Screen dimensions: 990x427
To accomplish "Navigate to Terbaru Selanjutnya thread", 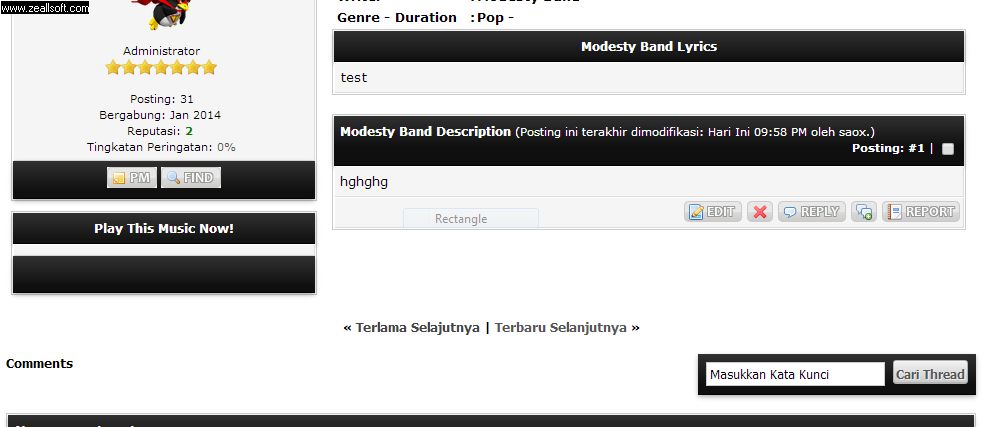I will (561, 327).
